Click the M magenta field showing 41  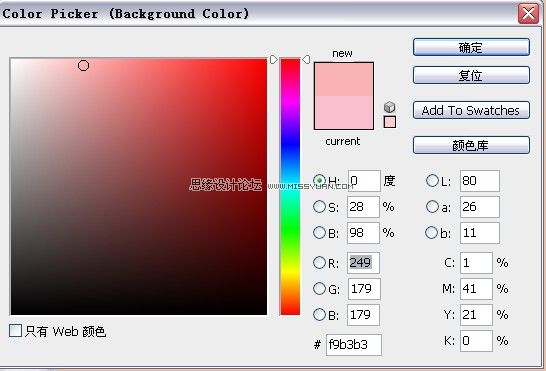point(476,289)
